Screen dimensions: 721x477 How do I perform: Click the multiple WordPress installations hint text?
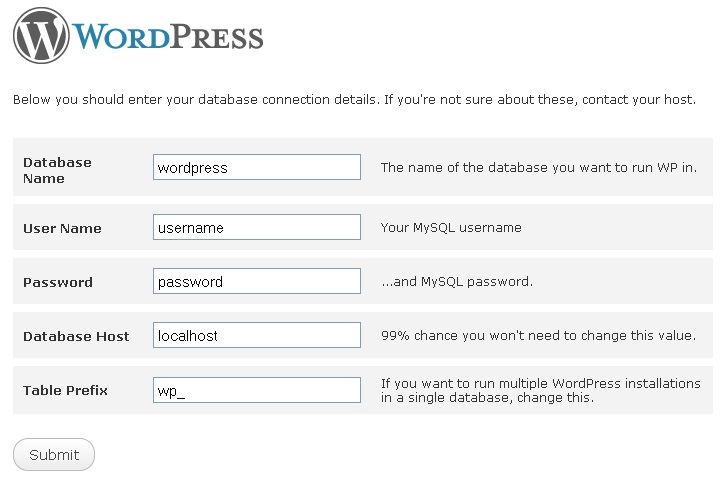[x=540, y=390]
